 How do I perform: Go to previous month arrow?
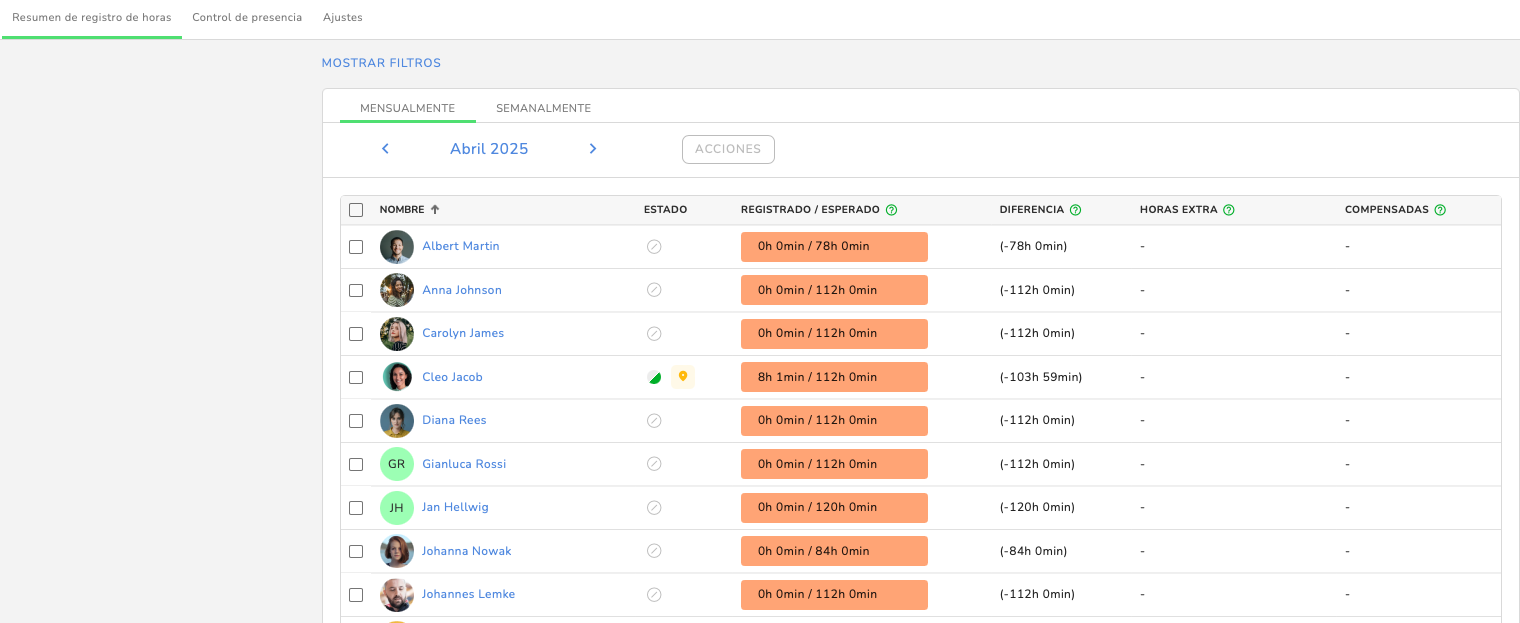[385, 149]
